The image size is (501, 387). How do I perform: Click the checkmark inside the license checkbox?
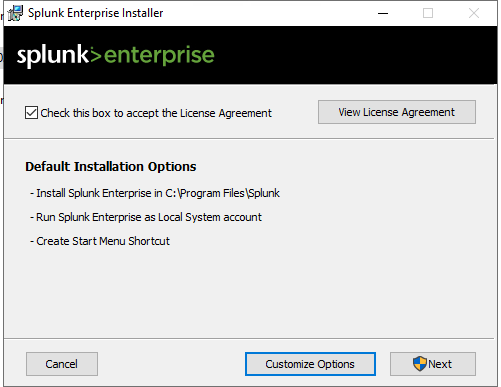(x=31, y=113)
